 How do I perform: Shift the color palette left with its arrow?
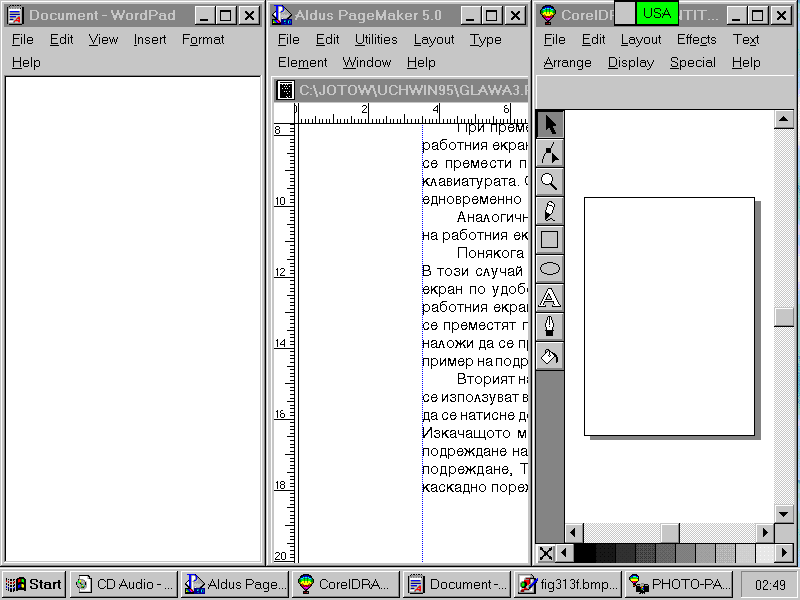[564, 553]
